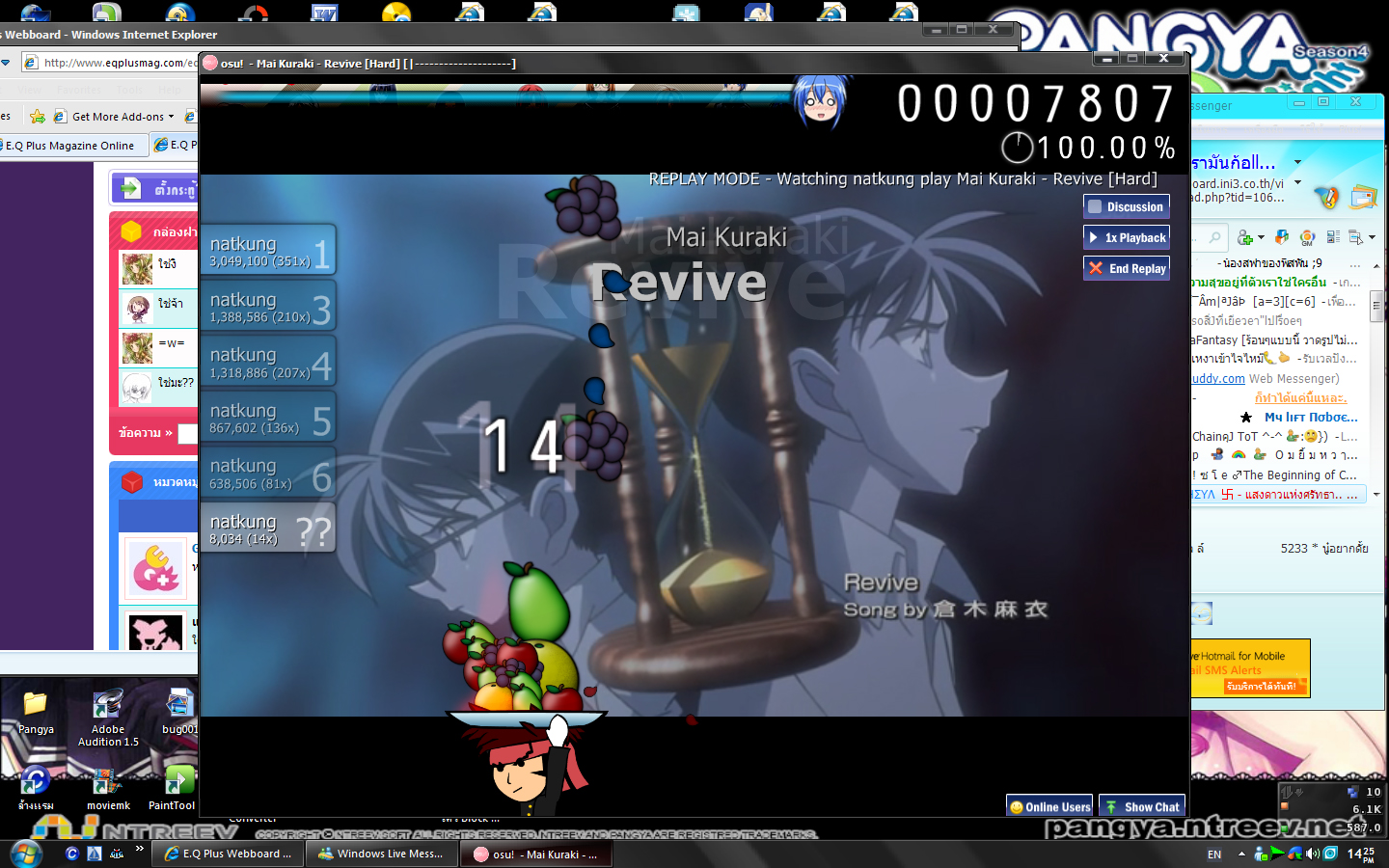The image size is (1389, 868).
Task: Expand the Show menu dropdown arrow in Messenger
Action: click(x=1371, y=237)
